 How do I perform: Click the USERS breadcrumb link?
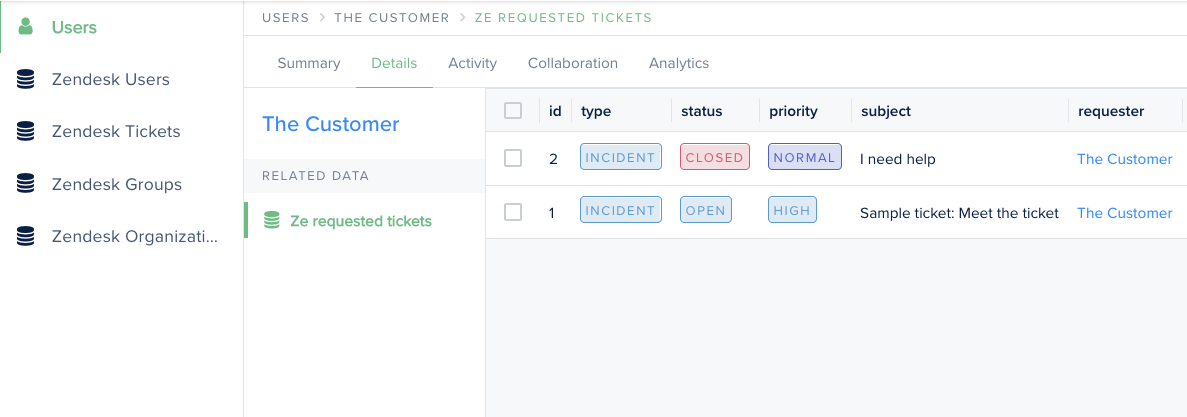coord(285,17)
